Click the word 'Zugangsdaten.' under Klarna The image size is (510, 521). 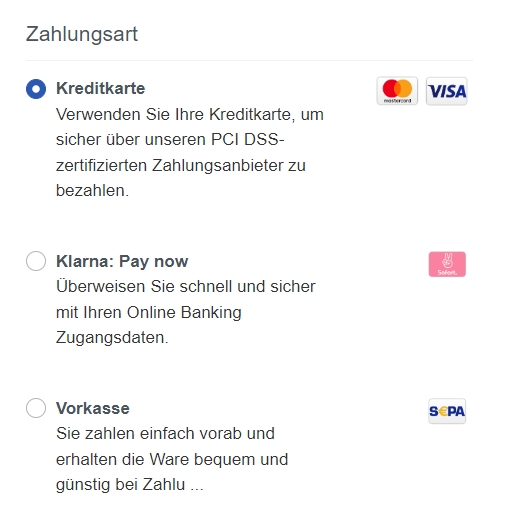[x=112, y=338]
